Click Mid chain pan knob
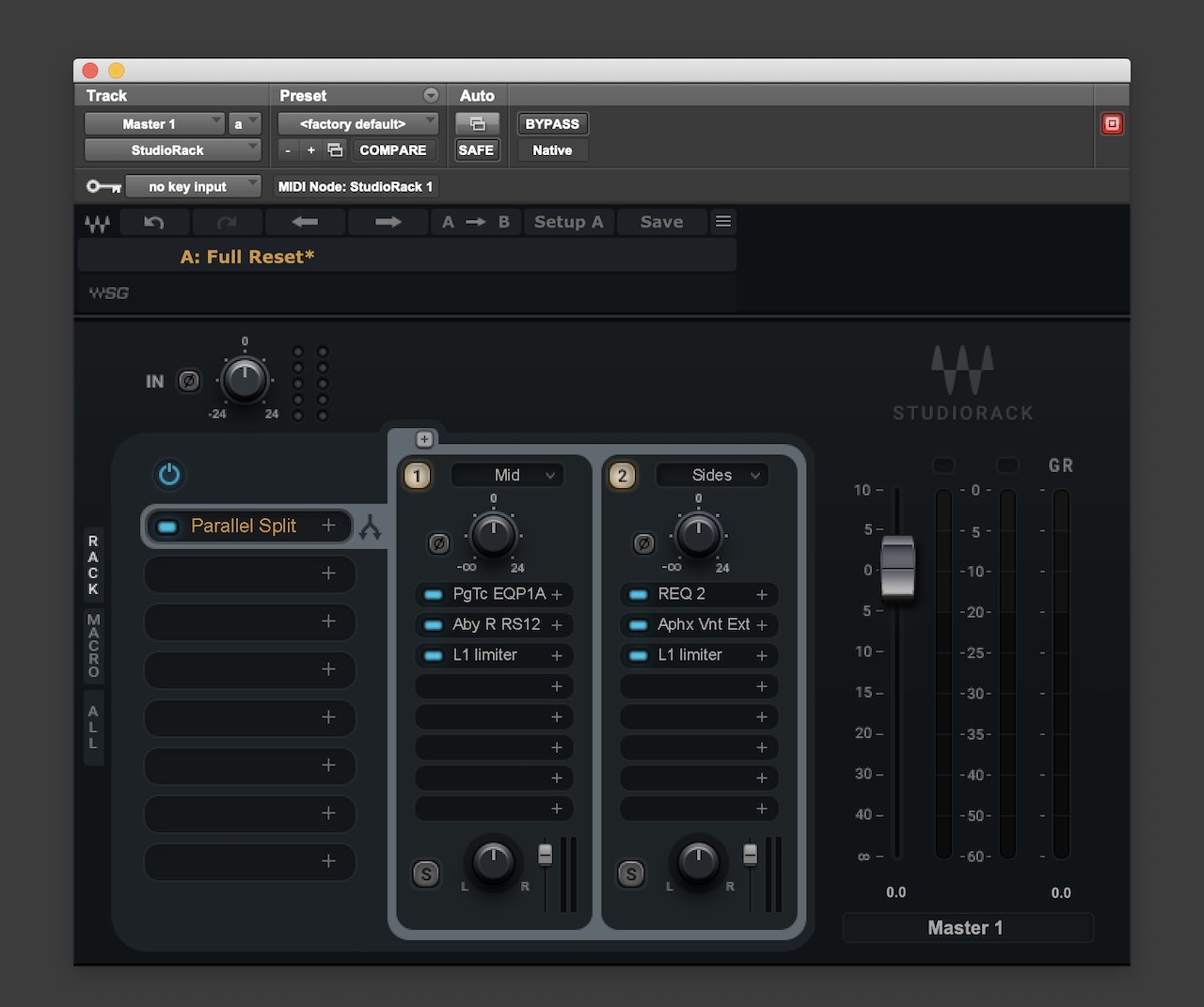 [493, 861]
